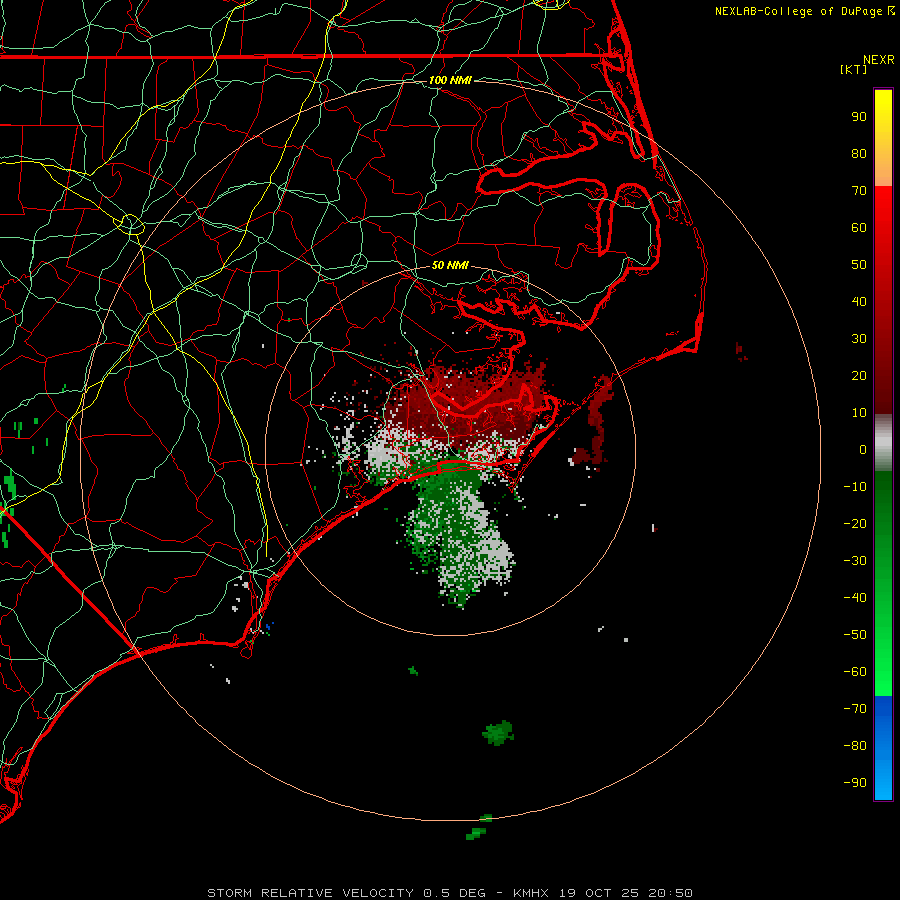Click the 10 value on velocity scale

coord(859,413)
